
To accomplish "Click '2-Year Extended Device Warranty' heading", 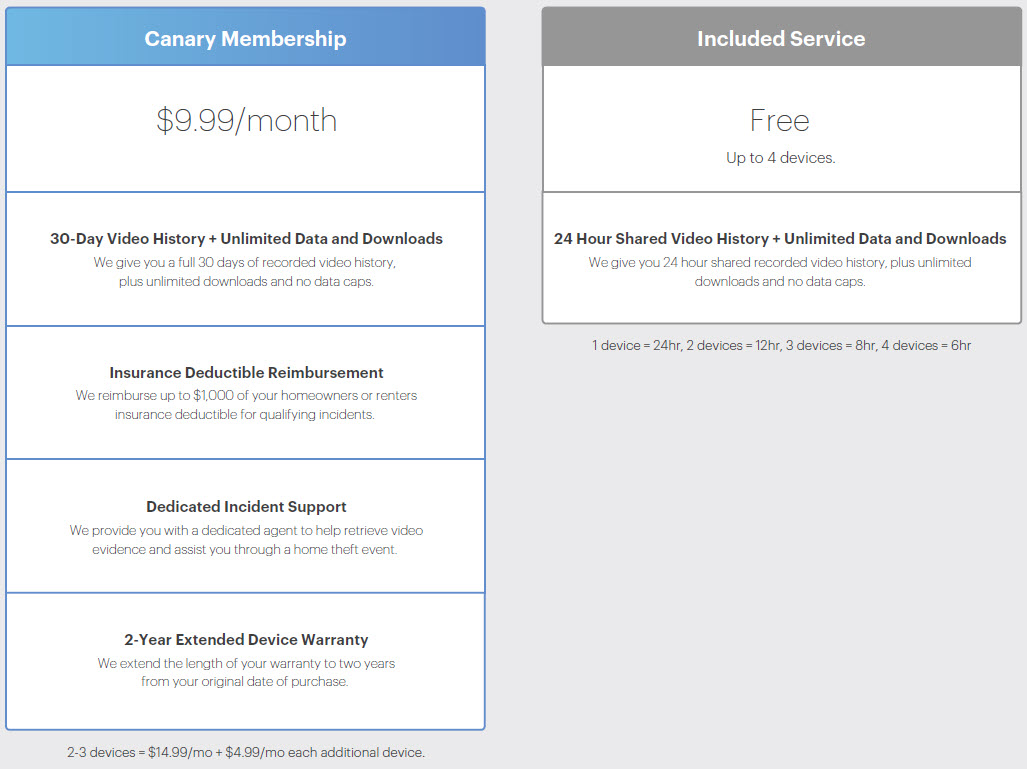I will click(x=246, y=639).
